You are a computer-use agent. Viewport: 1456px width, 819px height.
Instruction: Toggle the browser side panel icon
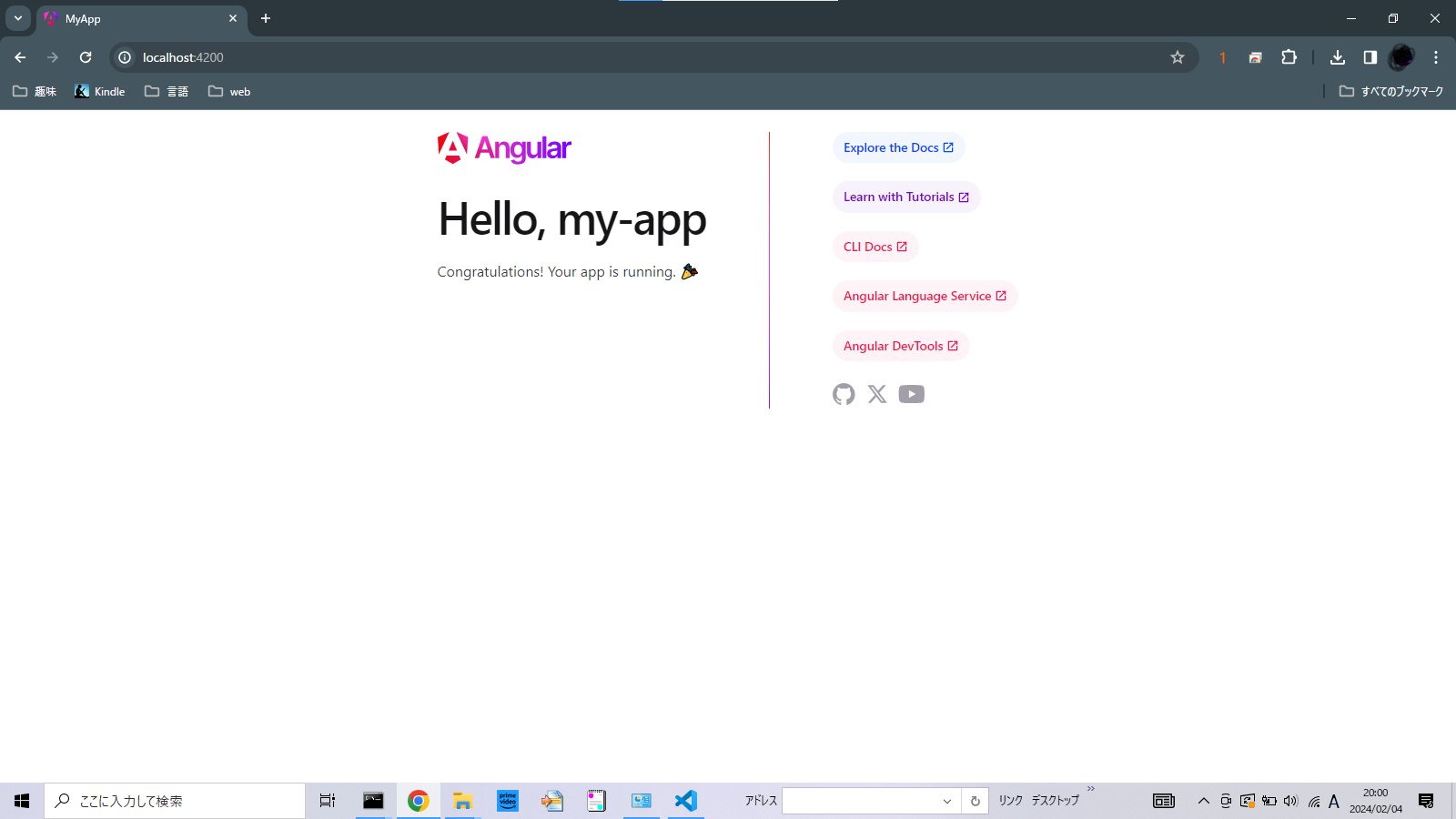point(1370,57)
